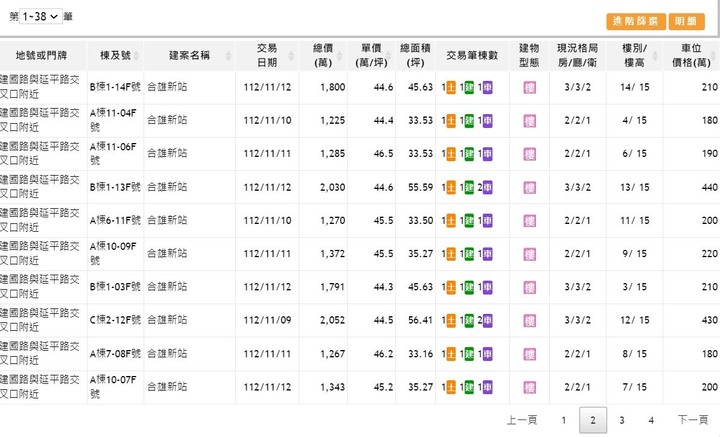The image size is (720, 437).
Task: Go to page 3 in pagination
Action: (x=622, y=420)
